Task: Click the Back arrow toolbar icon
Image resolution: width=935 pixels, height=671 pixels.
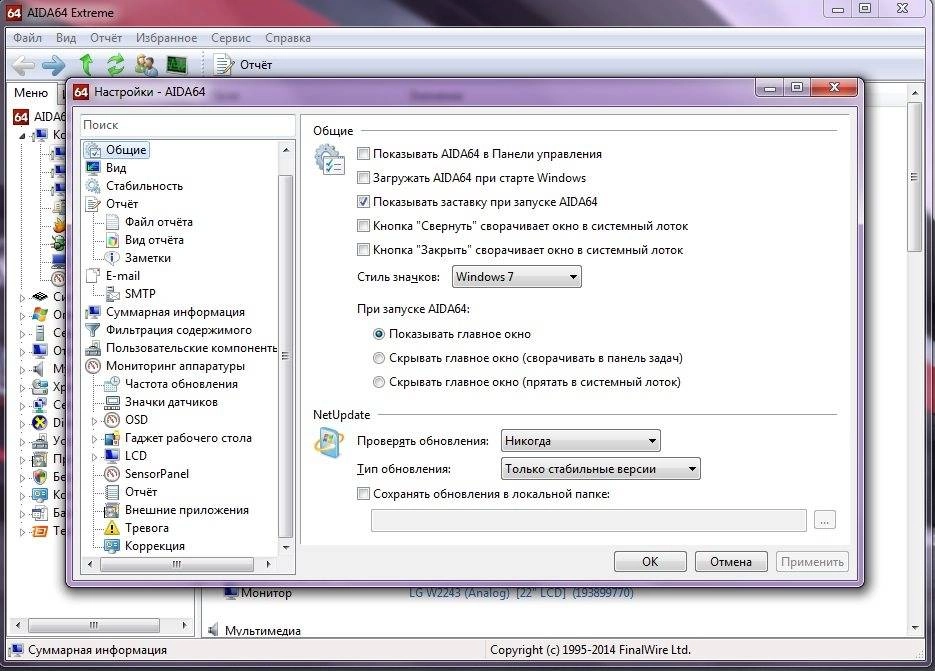Action: (23, 65)
